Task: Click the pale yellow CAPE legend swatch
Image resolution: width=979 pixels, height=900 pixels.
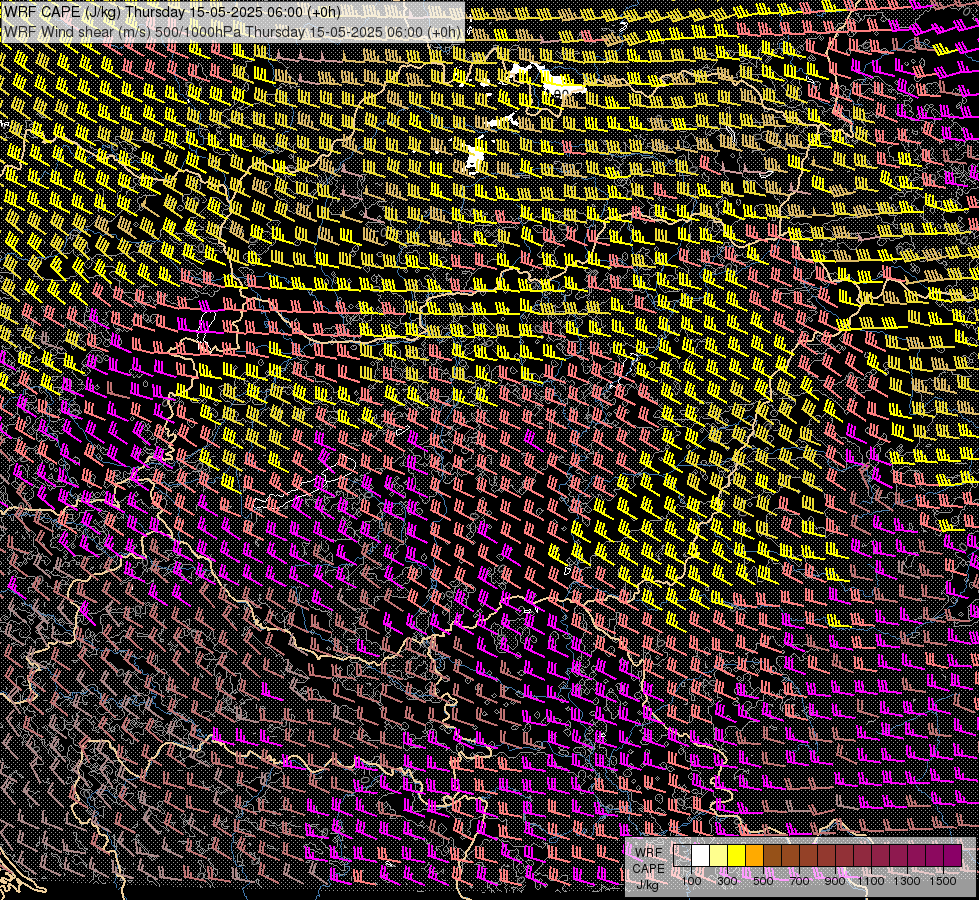Action: pyautogui.click(x=719, y=856)
